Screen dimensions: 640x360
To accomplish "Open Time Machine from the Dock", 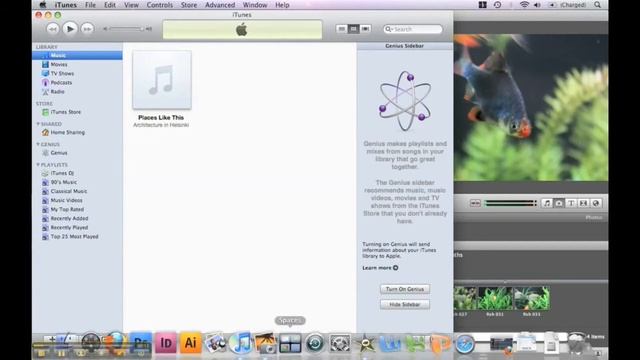I will (315, 343).
